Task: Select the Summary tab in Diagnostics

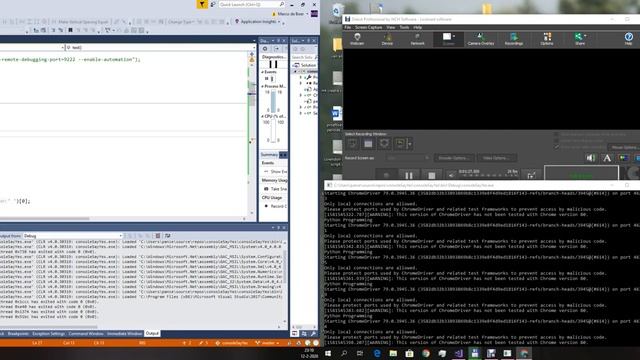Action: tap(269, 155)
